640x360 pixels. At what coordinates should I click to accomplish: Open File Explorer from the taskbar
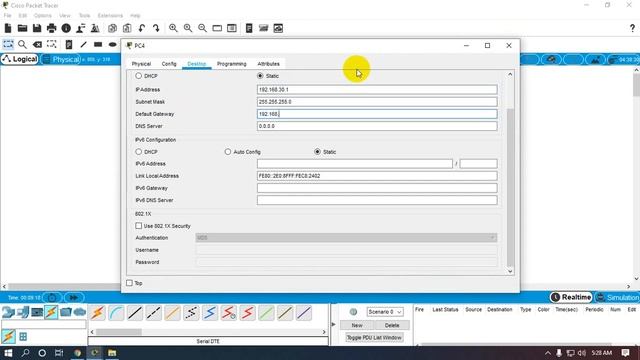pyautogui.click(x=112, y=353)
